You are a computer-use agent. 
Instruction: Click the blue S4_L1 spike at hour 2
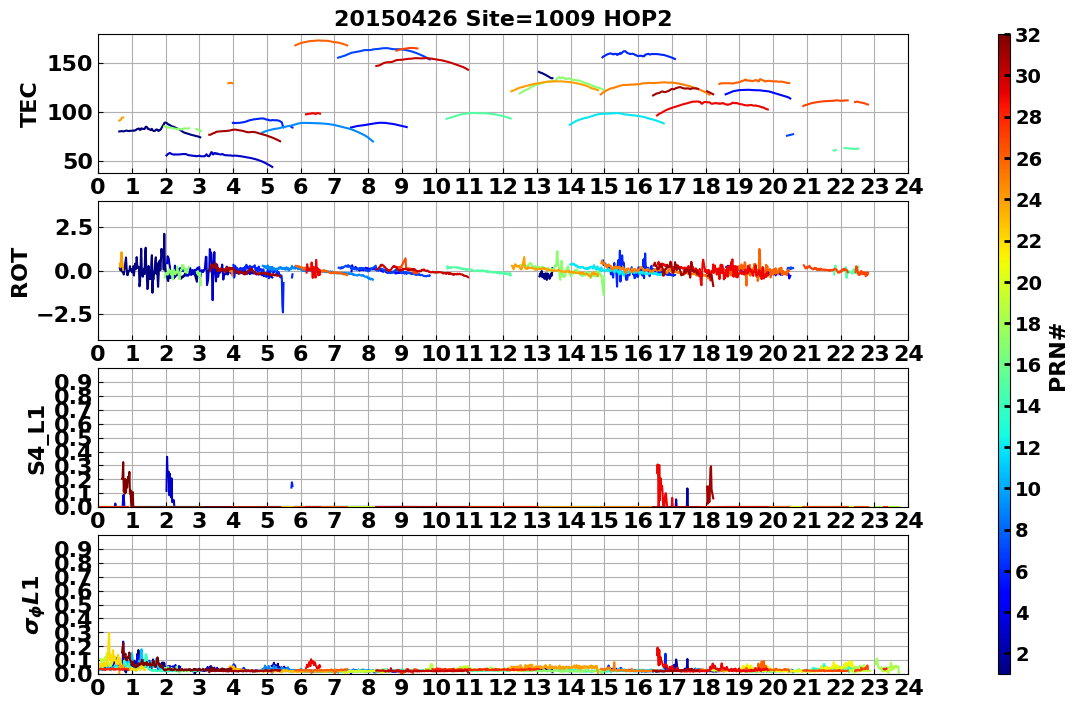pyautogui.click(x=168, y=480)
